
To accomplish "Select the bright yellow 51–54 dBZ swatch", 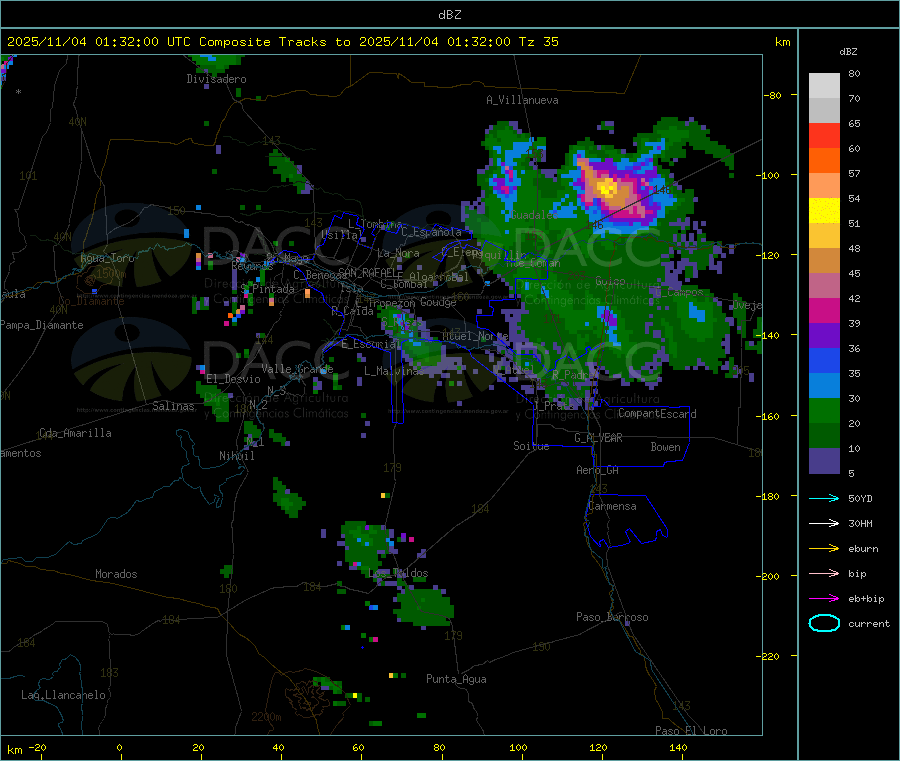I will click(824, 211).
